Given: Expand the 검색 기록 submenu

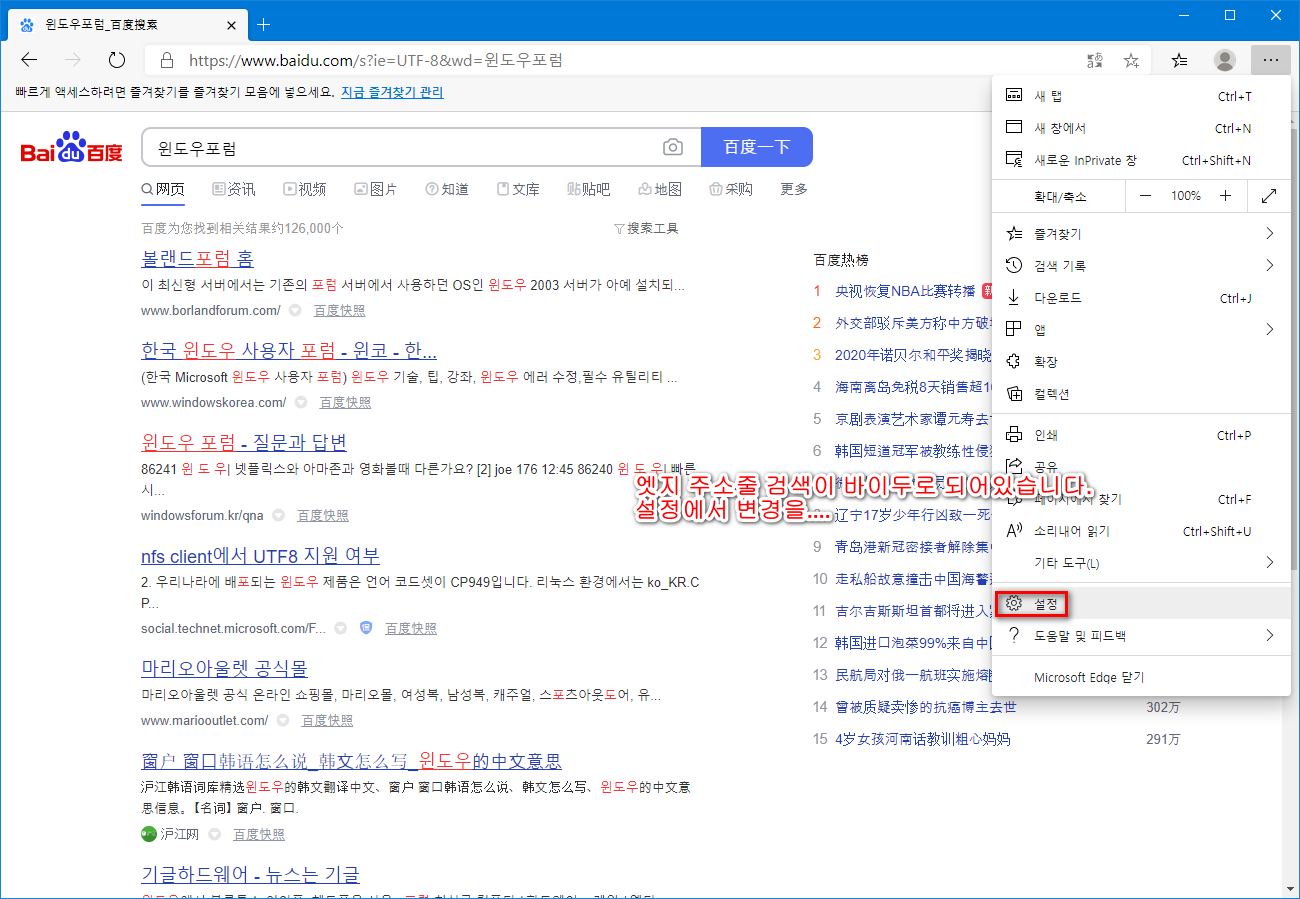Looking at the screenshot, I should [x=1141, y=265].
